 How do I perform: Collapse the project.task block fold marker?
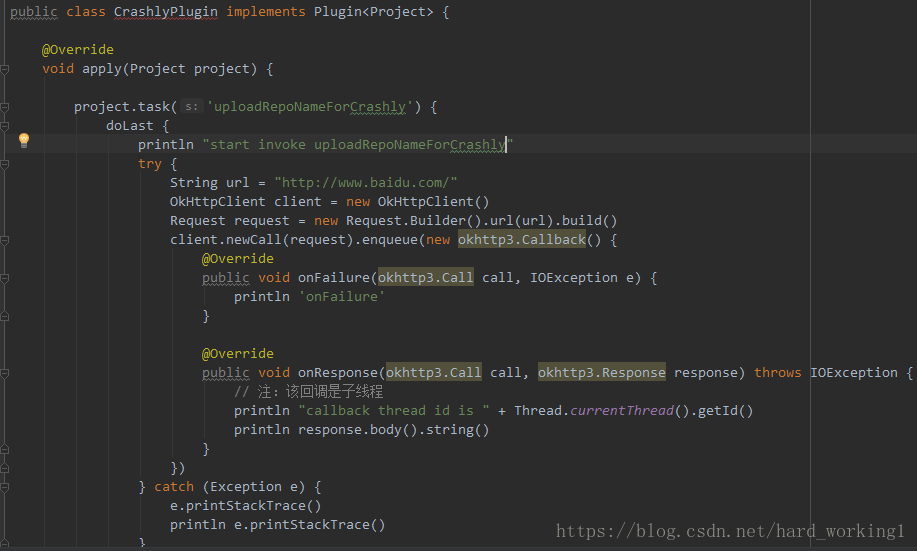click(5, 108)
